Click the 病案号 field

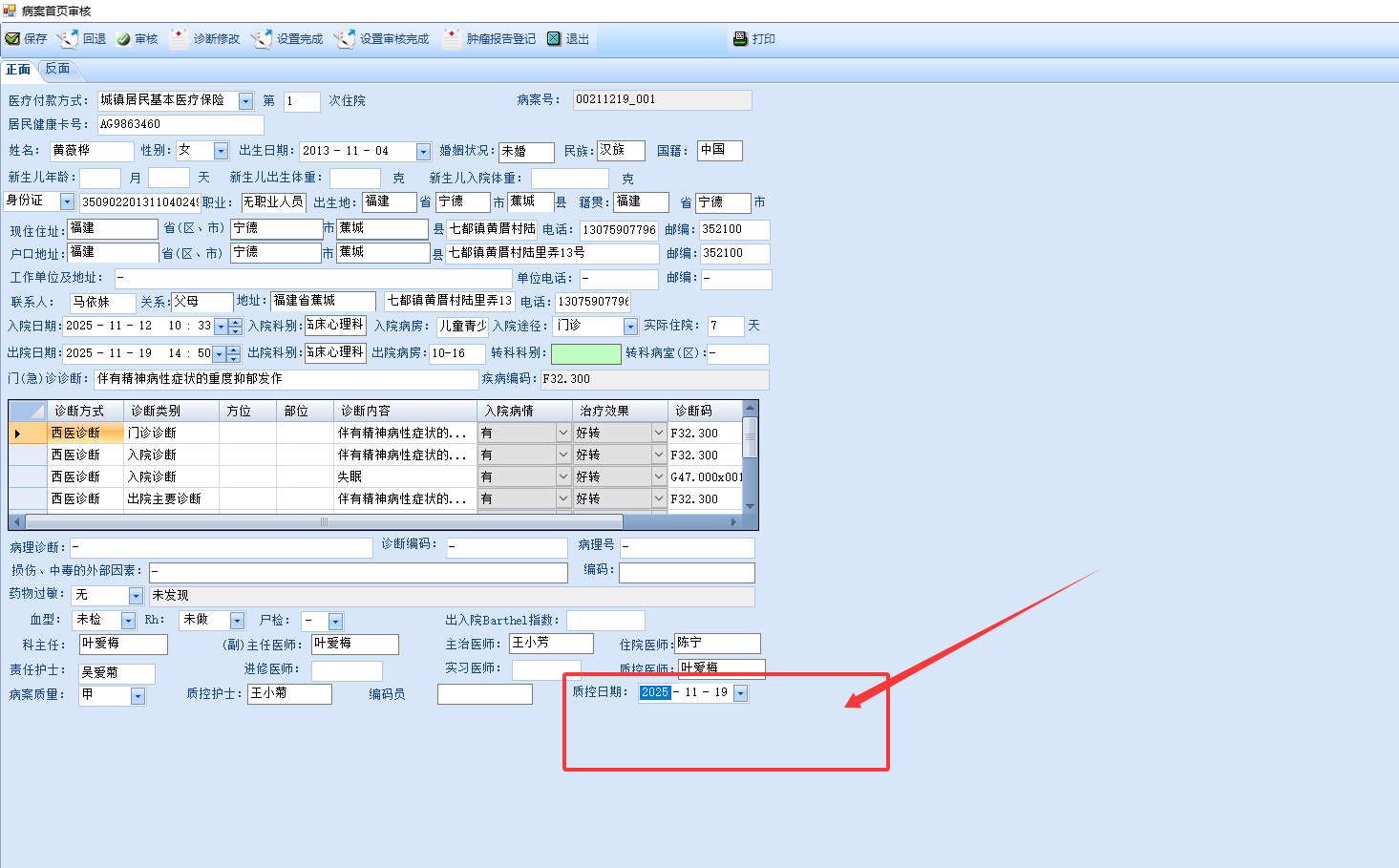point(662,100)
